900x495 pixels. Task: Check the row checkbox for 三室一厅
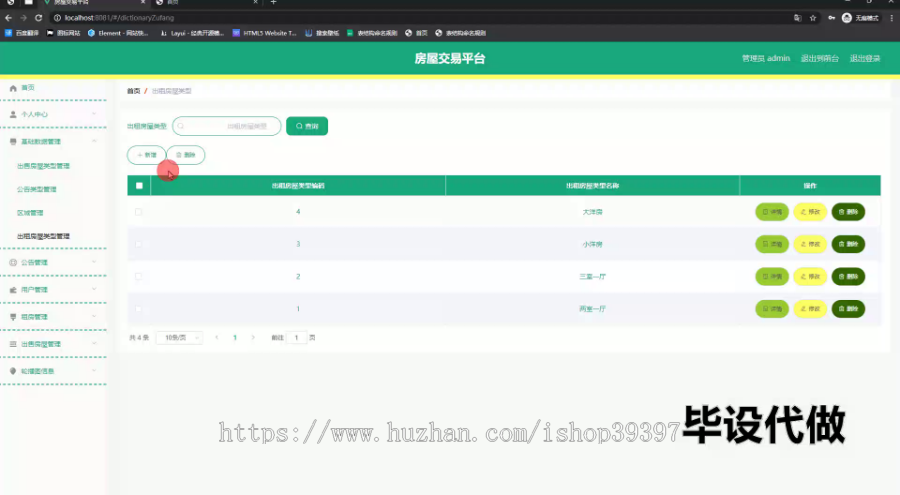click(138, 276)
